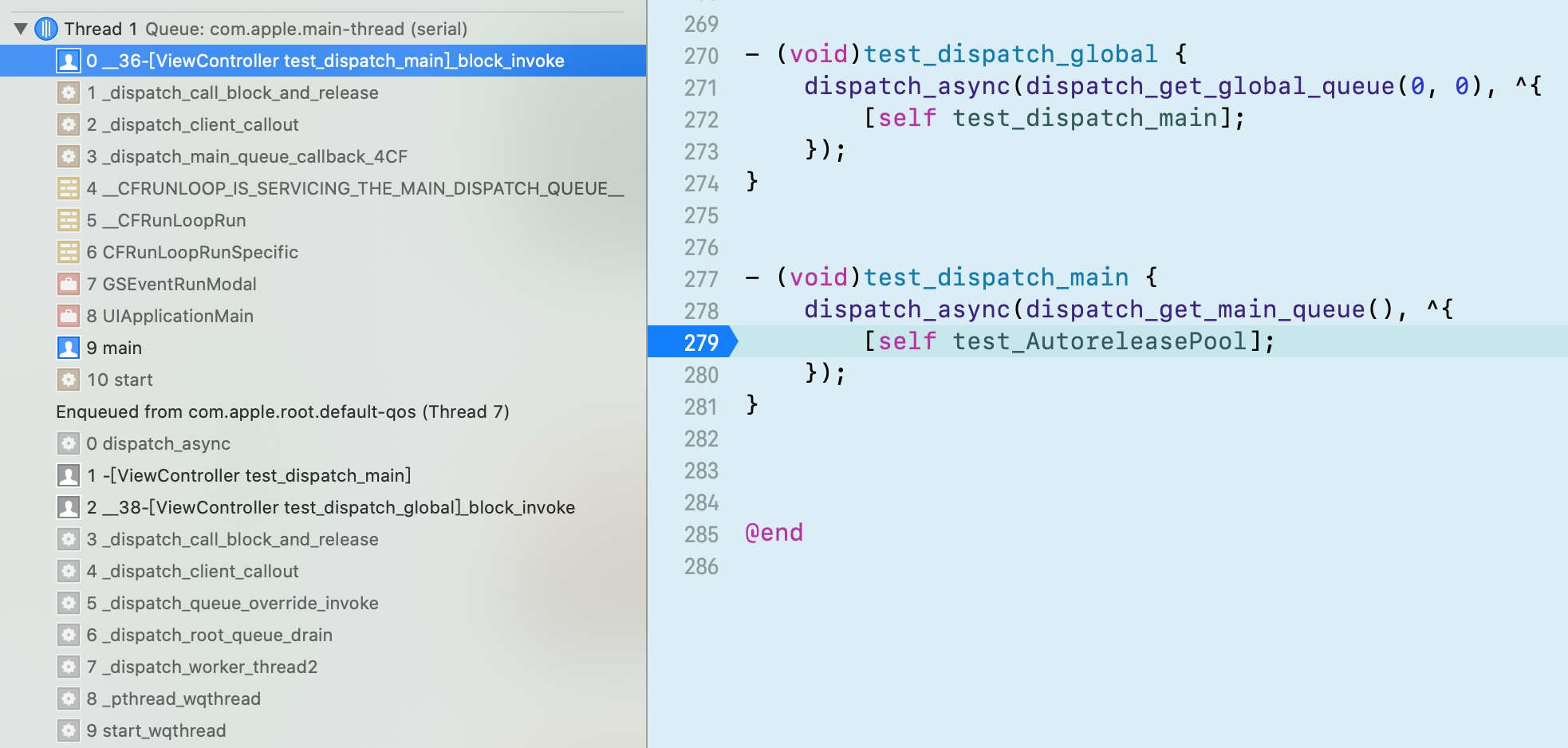Click line number 285 in the gutter
Viewport: 1568px width, 748px height.
701,534
